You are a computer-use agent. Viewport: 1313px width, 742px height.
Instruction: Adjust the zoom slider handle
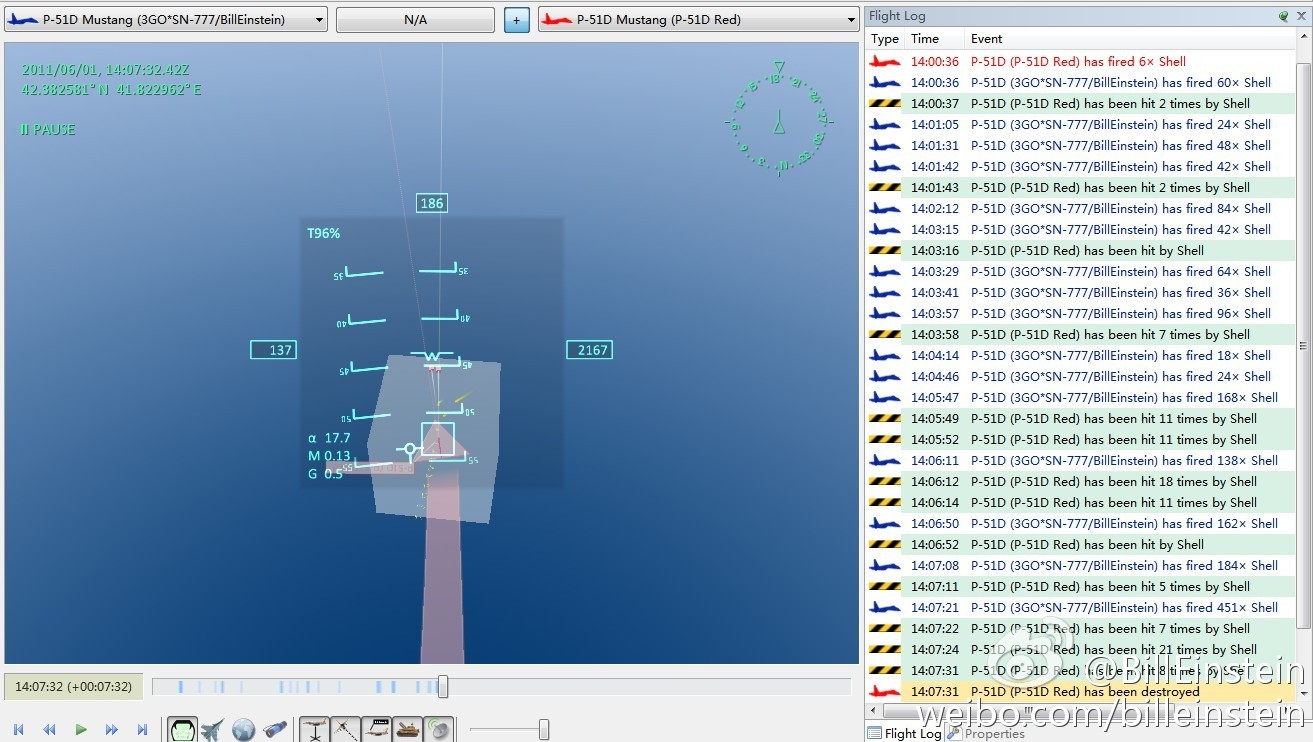click(x=544, y=730)
